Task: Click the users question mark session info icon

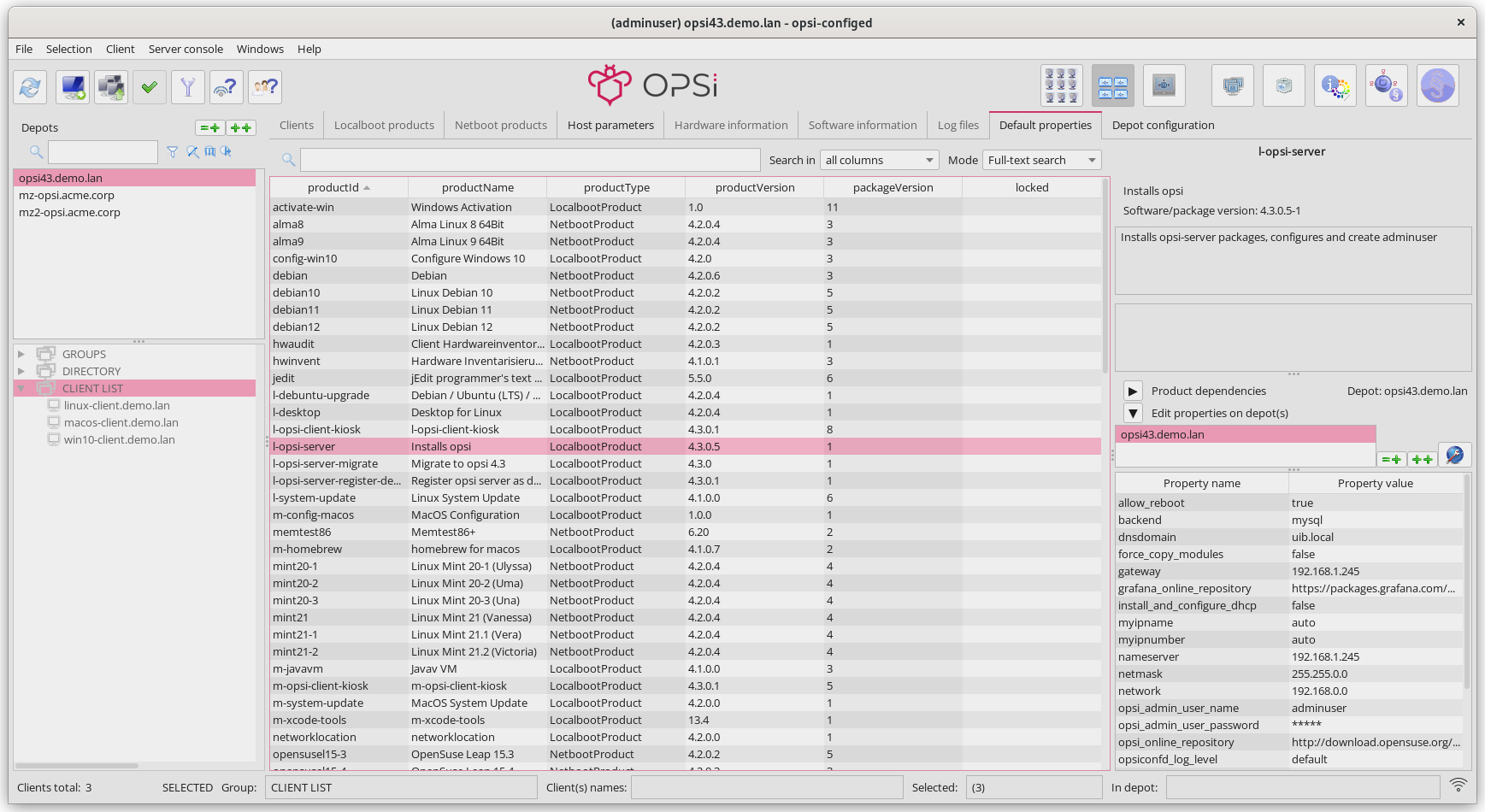Action: (x=265, y=86)
